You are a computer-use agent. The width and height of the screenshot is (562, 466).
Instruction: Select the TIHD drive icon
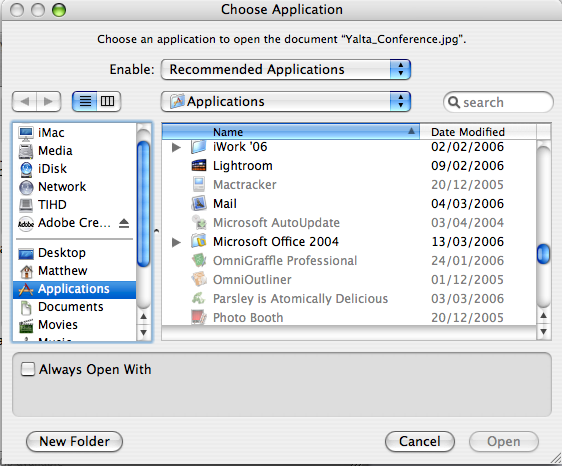point(26,205)
